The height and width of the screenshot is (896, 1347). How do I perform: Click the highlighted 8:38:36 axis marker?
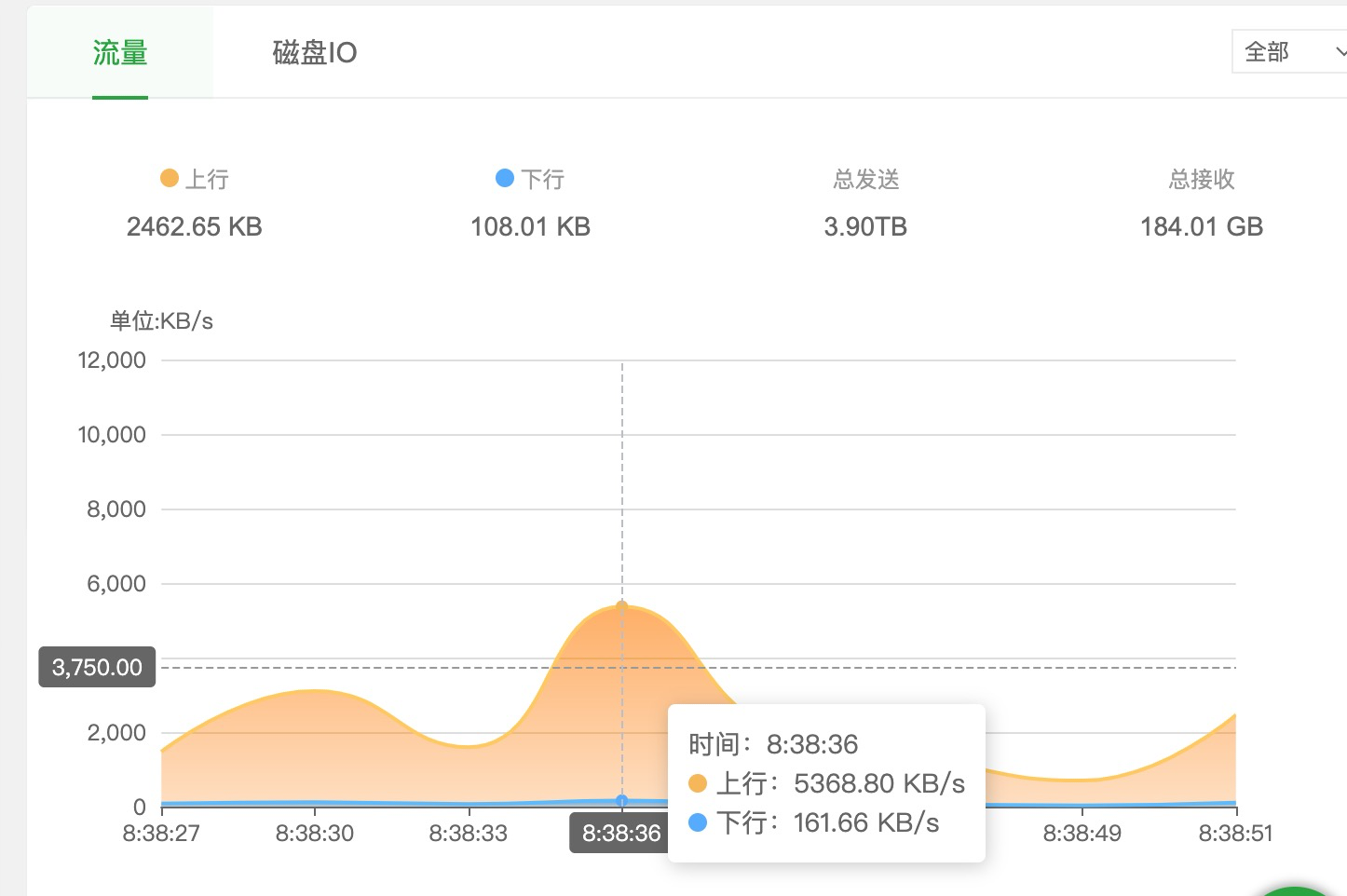click(620, 833)
